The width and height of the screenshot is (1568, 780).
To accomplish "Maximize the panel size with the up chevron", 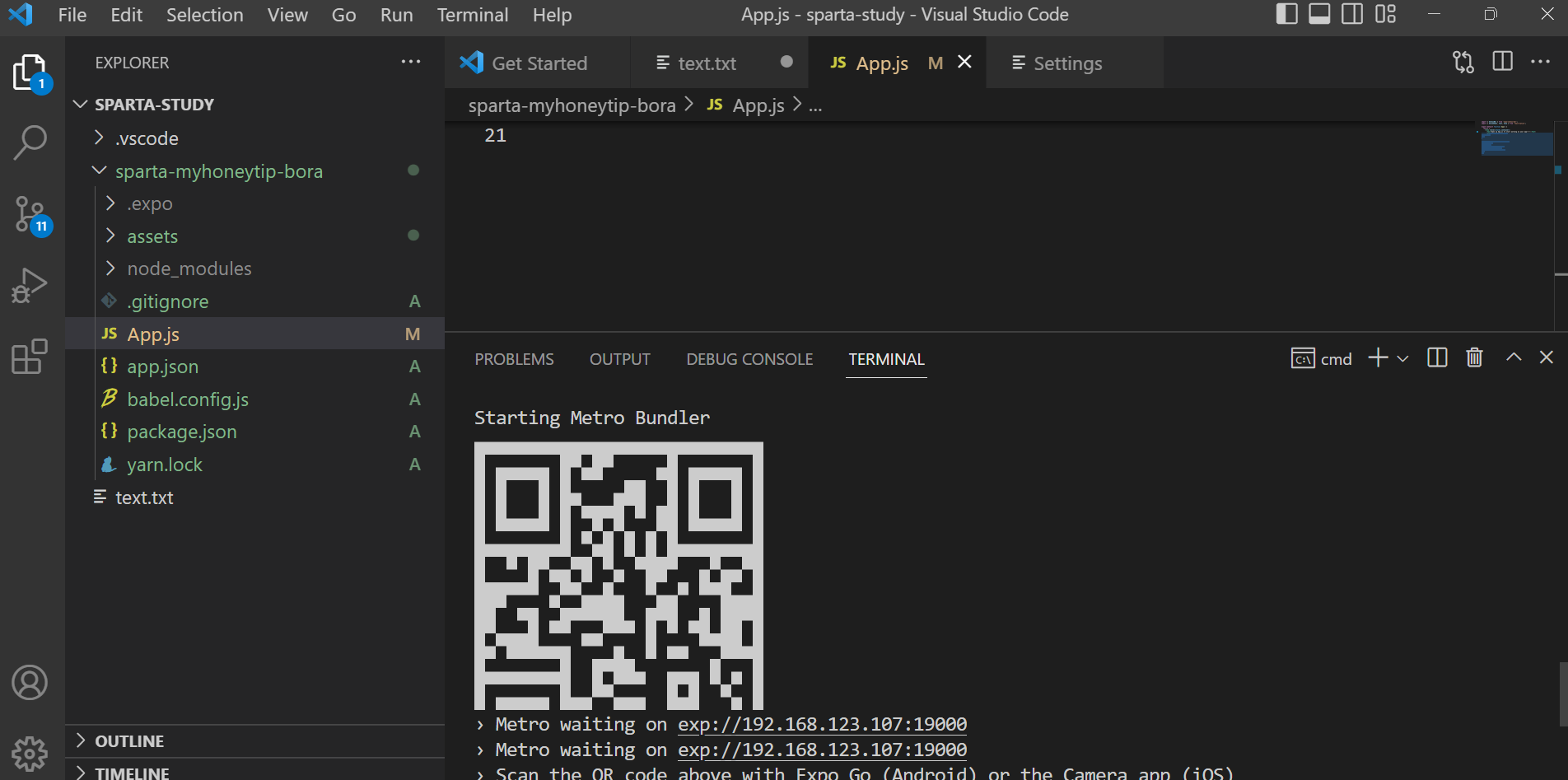I will click(x=1514, y=357).
